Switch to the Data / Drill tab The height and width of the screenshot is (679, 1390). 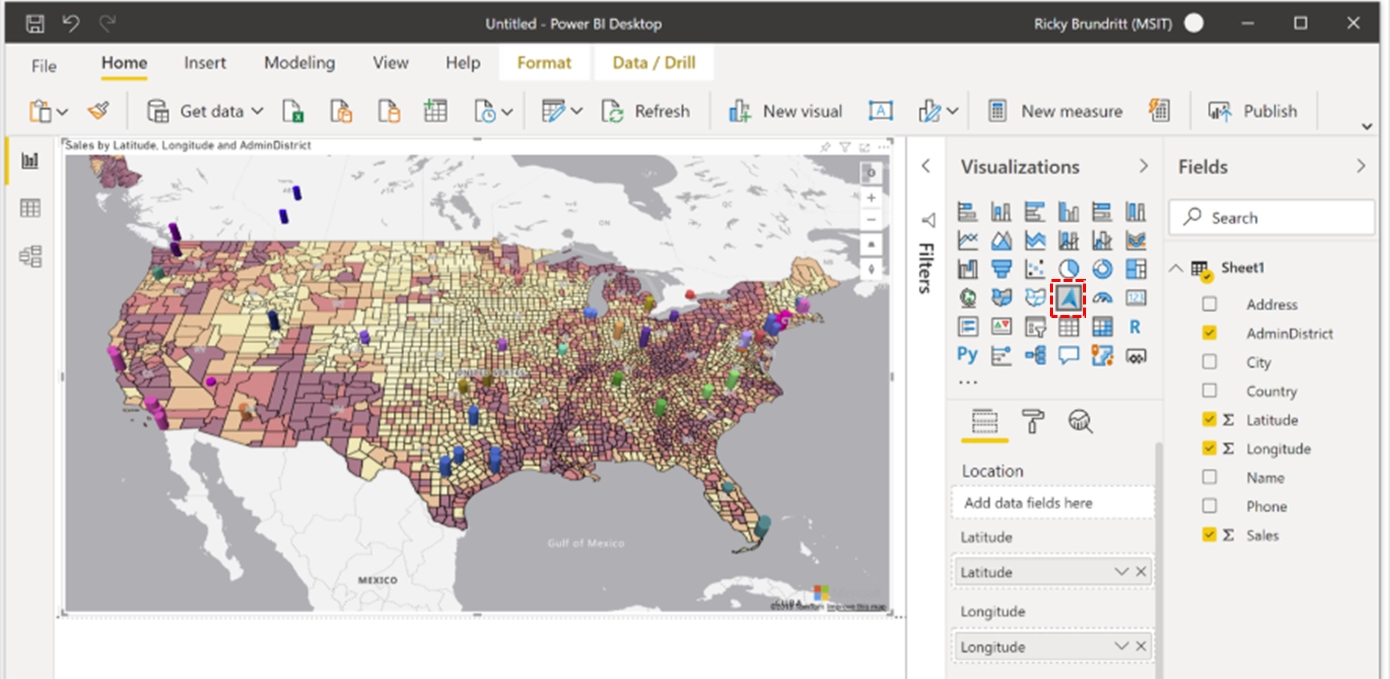click(x=653, y=63)
